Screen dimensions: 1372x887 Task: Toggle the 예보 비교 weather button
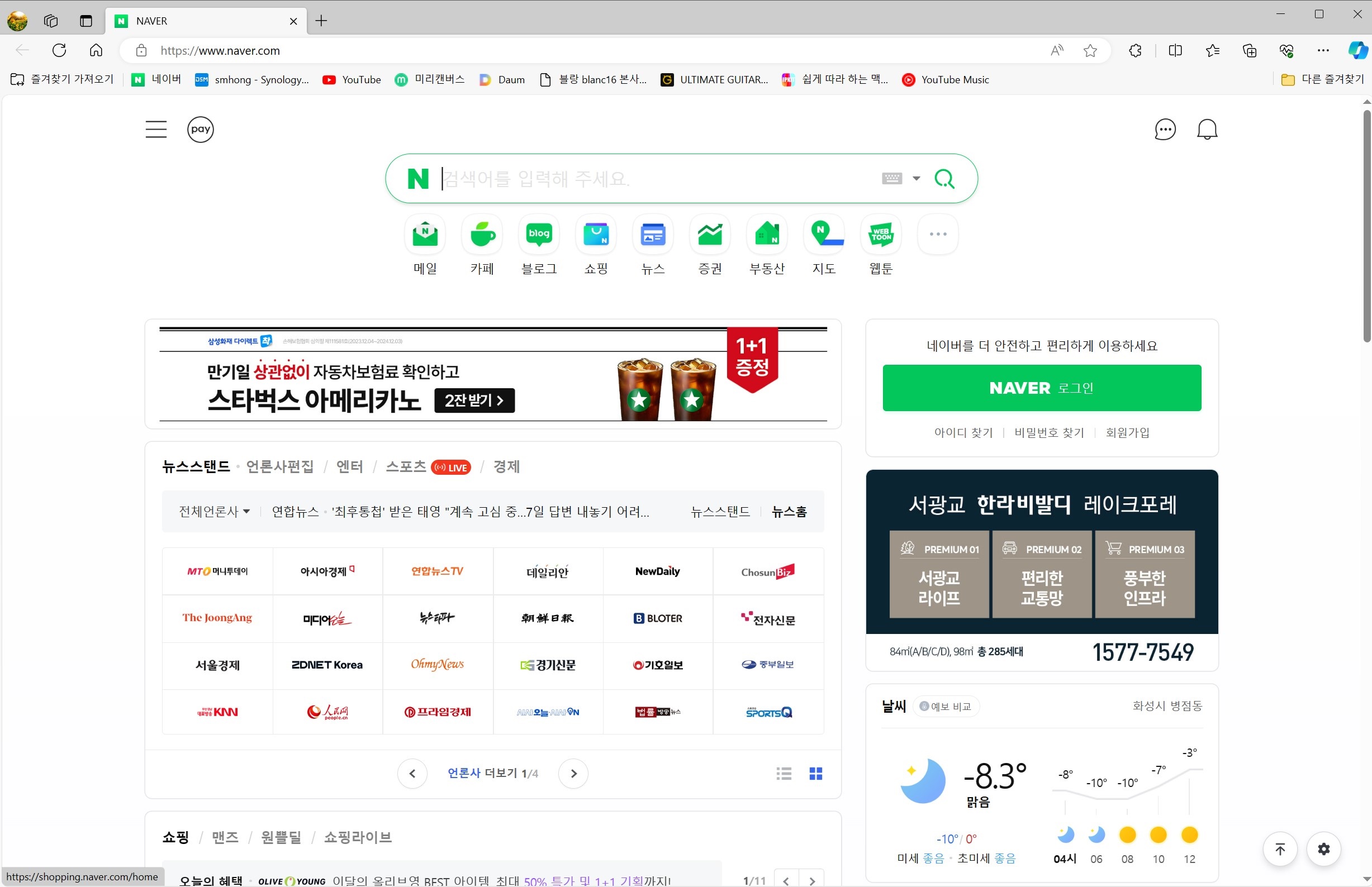coord(946,707)
